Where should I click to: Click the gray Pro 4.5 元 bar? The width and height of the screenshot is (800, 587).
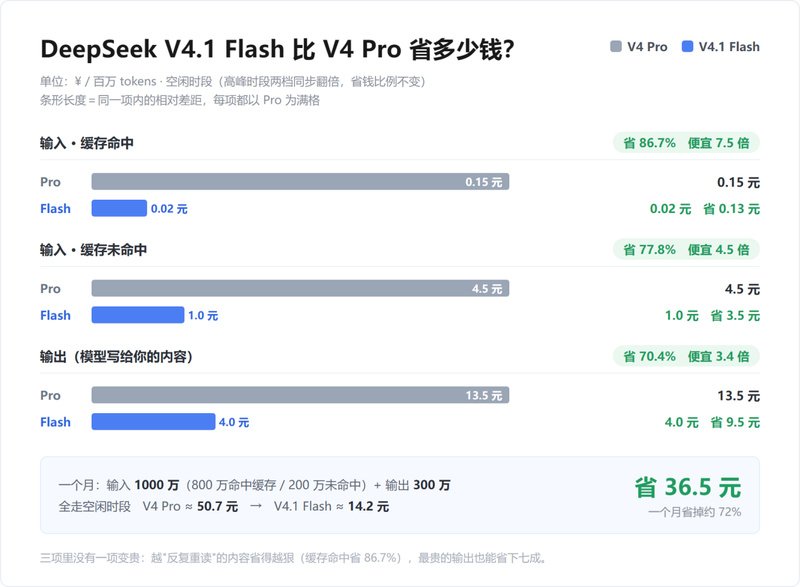300,288
